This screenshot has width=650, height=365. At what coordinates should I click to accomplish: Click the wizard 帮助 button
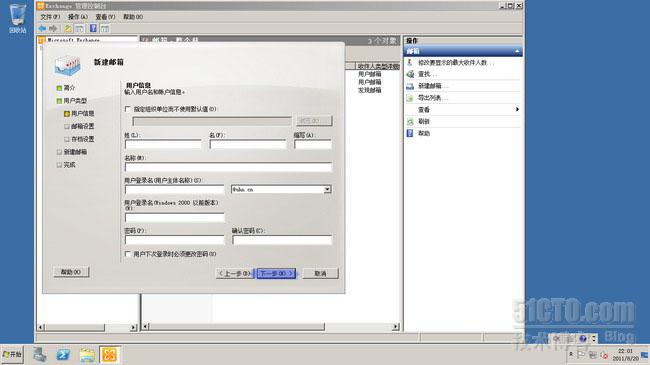[x=71, y=272]
